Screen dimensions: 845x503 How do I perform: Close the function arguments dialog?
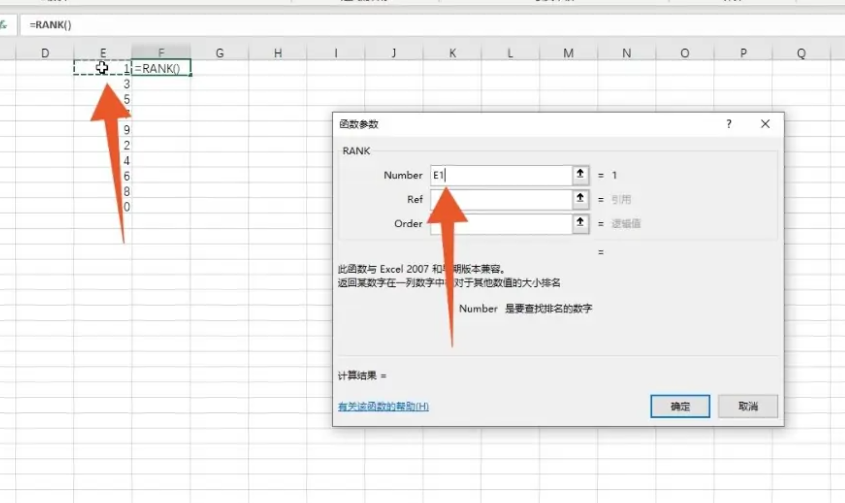765,124
